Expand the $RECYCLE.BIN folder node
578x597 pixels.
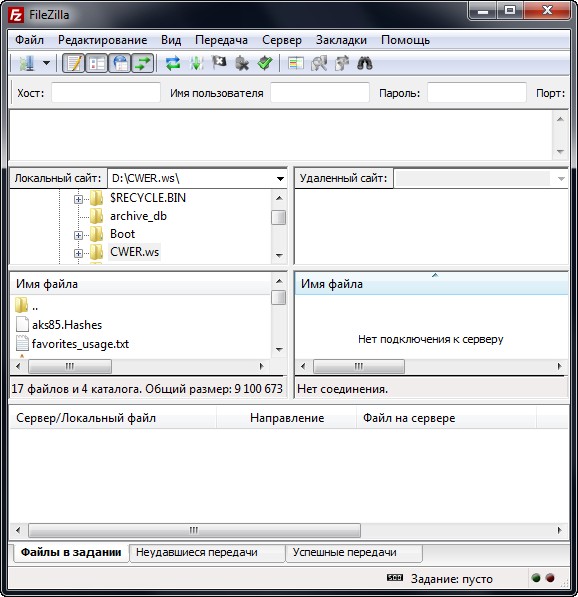coord(78,199)
